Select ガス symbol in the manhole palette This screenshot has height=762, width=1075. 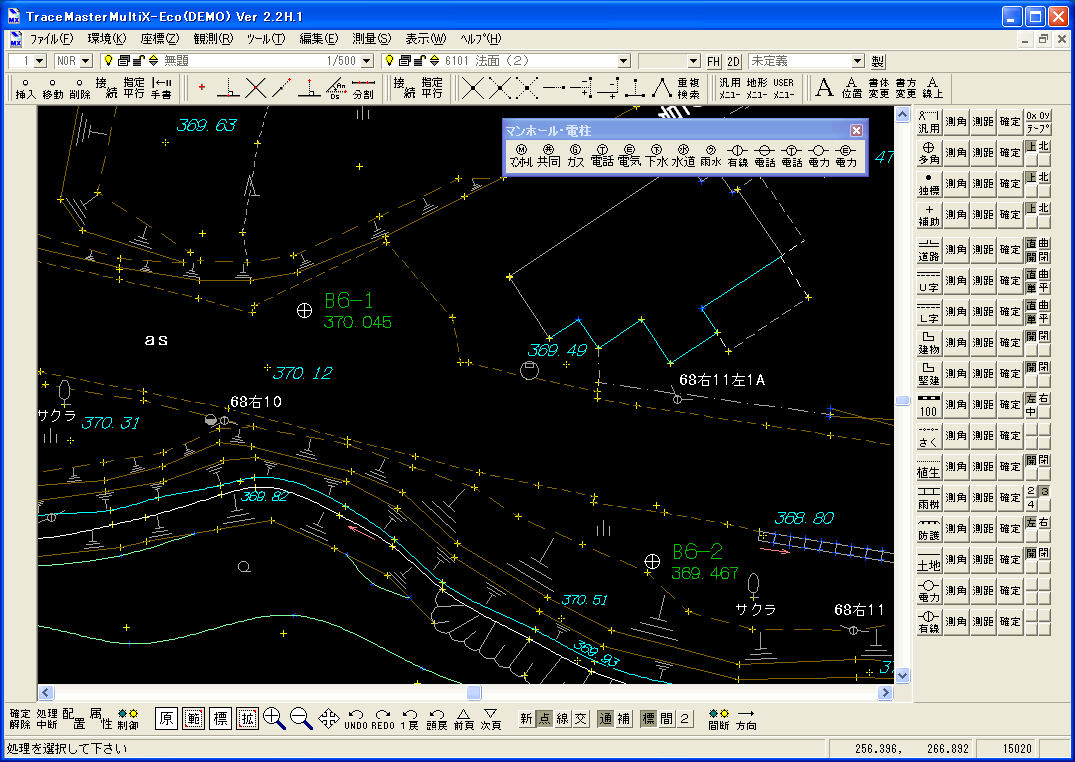[x=575, y=156]
